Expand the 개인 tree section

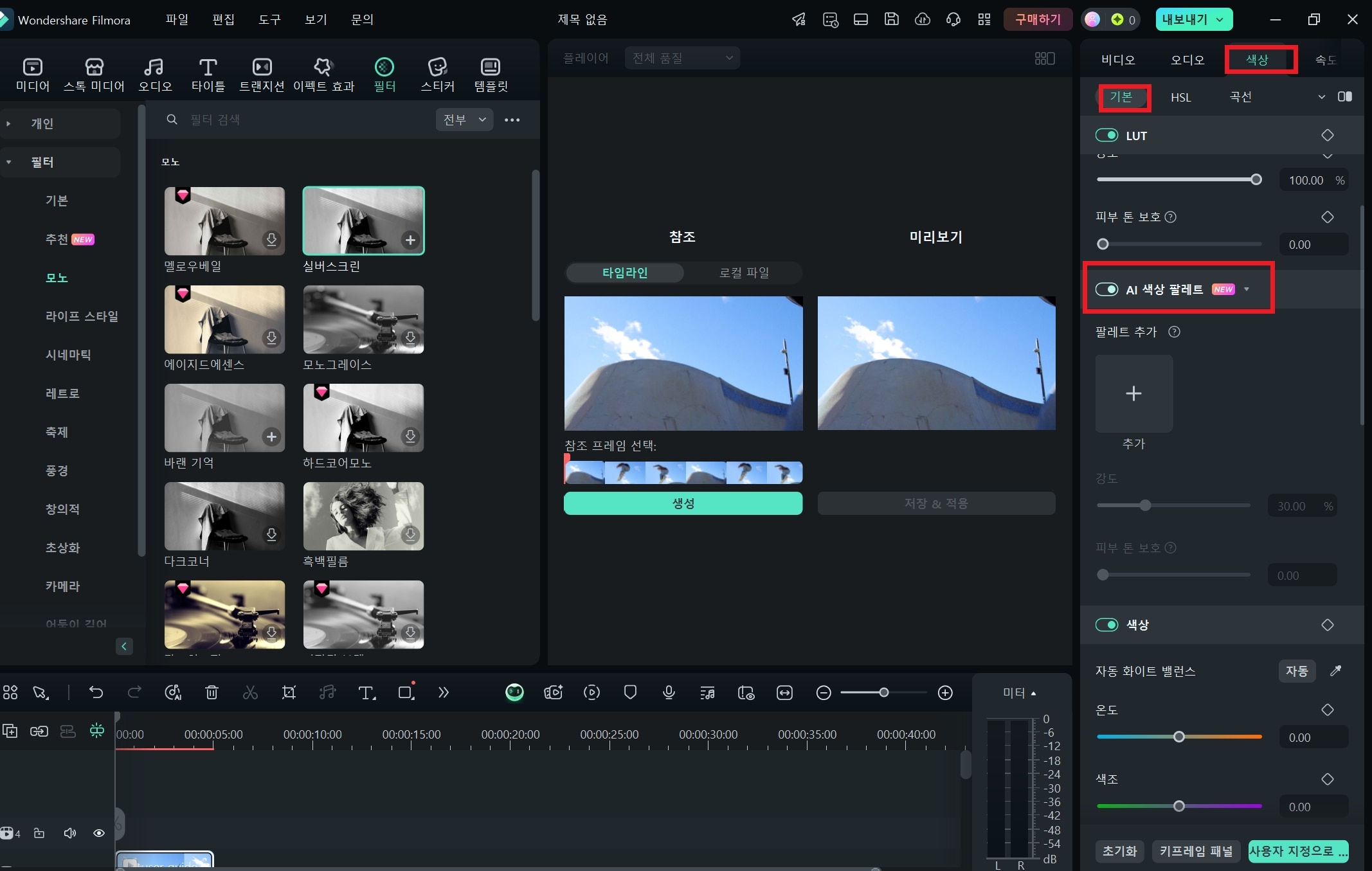click(9, 123)
